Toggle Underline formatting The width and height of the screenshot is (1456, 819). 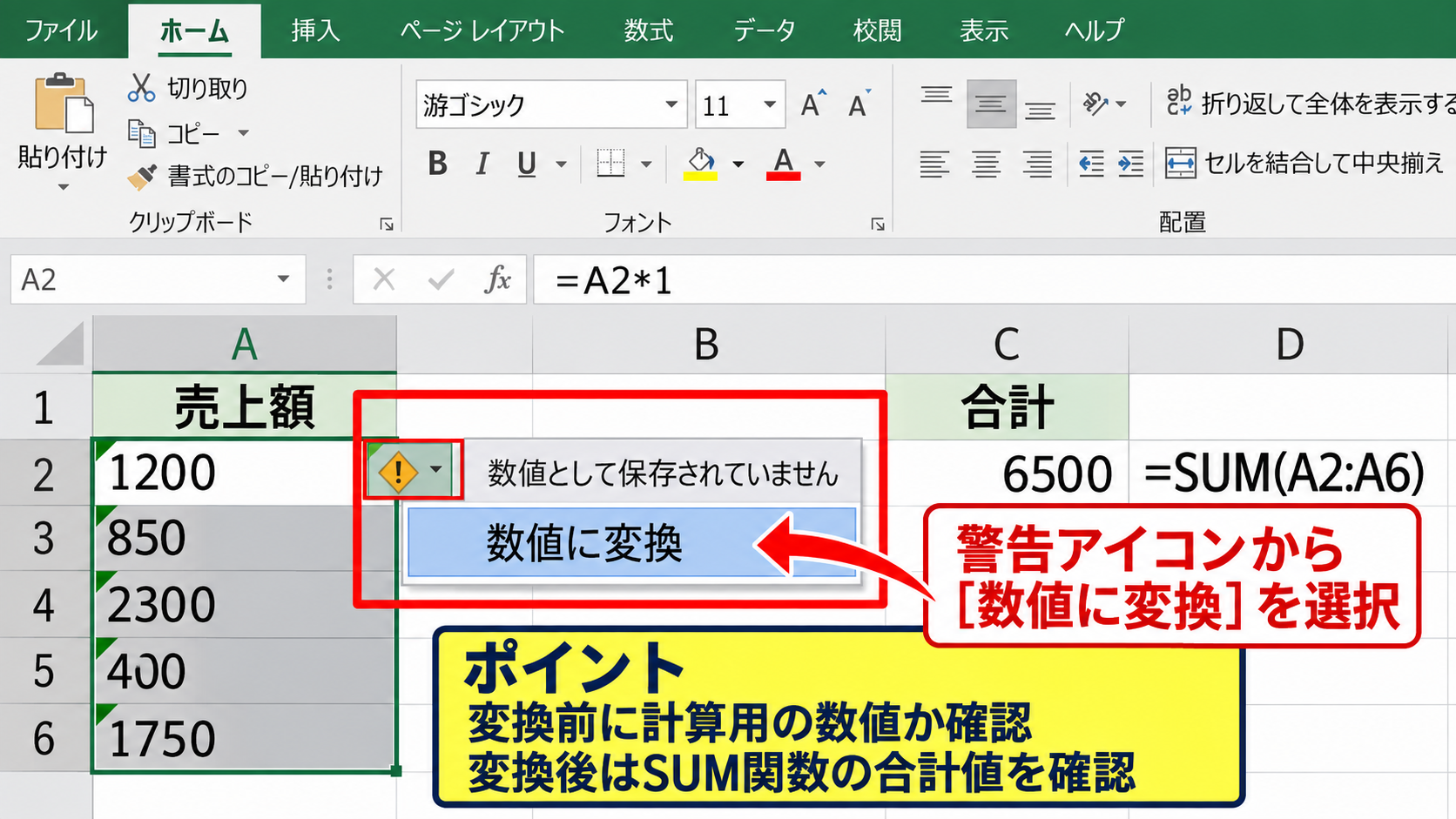point(527,164)
